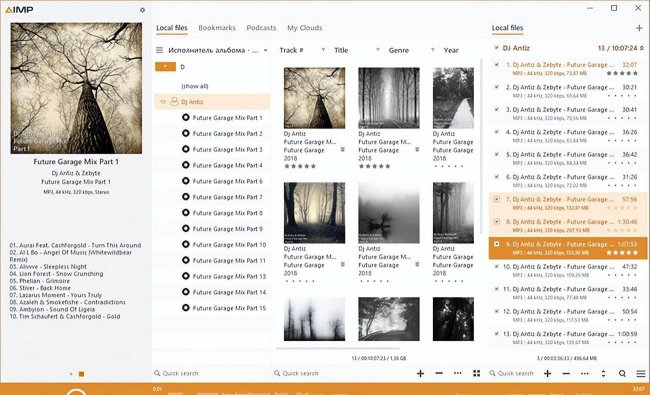Viewport: 650px width, 395px height.
Task: Click filter funnel beside Title column
Action: click(x=378, y=50)
